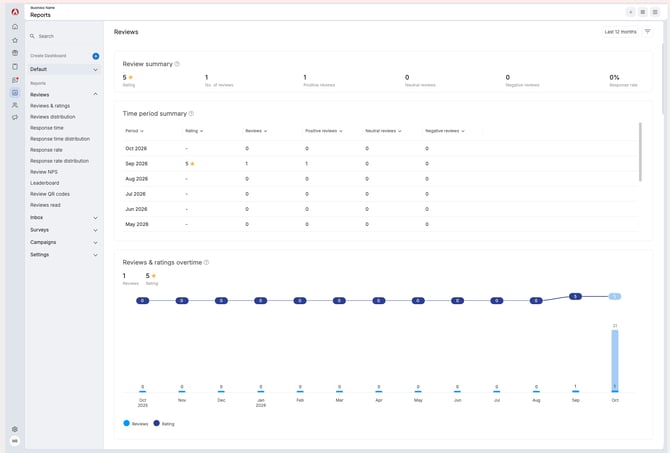
Task: Click the Aug 2026 row period cell
Action: [136, 179]
